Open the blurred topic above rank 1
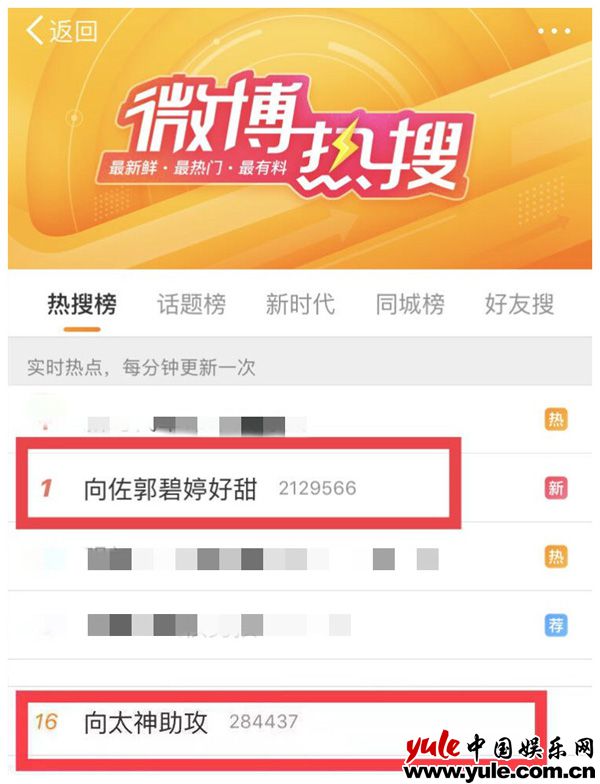Viewport: 600px width, 784px height. pos(300,419)
